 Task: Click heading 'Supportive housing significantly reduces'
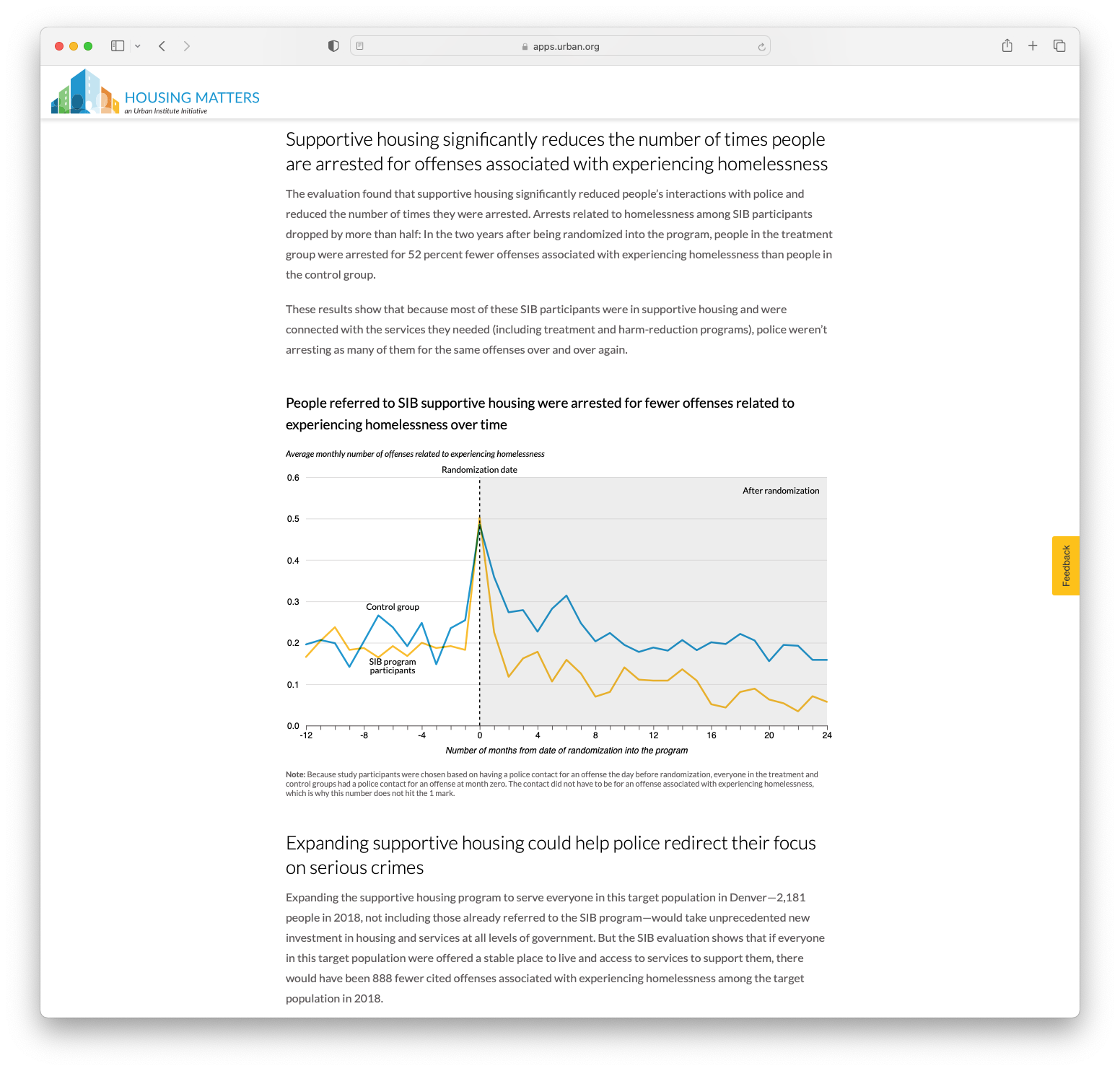click(556, 152)
